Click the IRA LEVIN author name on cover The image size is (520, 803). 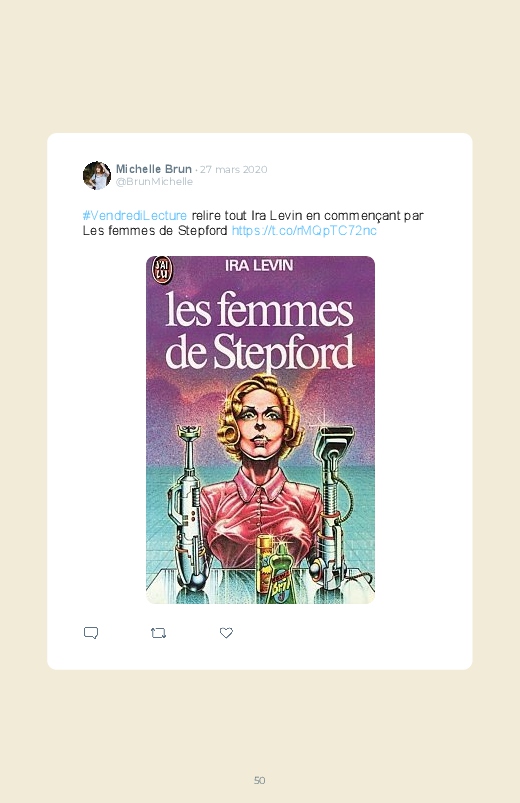pos(259,265)
